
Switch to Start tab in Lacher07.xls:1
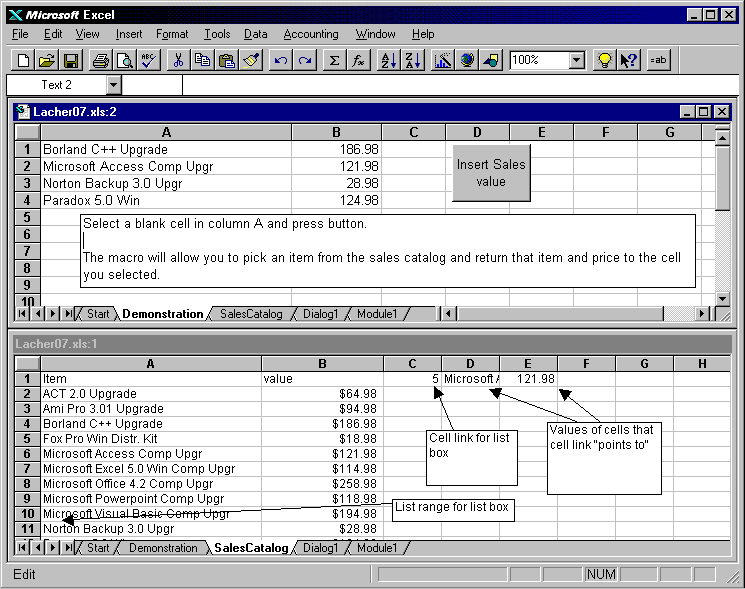(x=98, y=548)
